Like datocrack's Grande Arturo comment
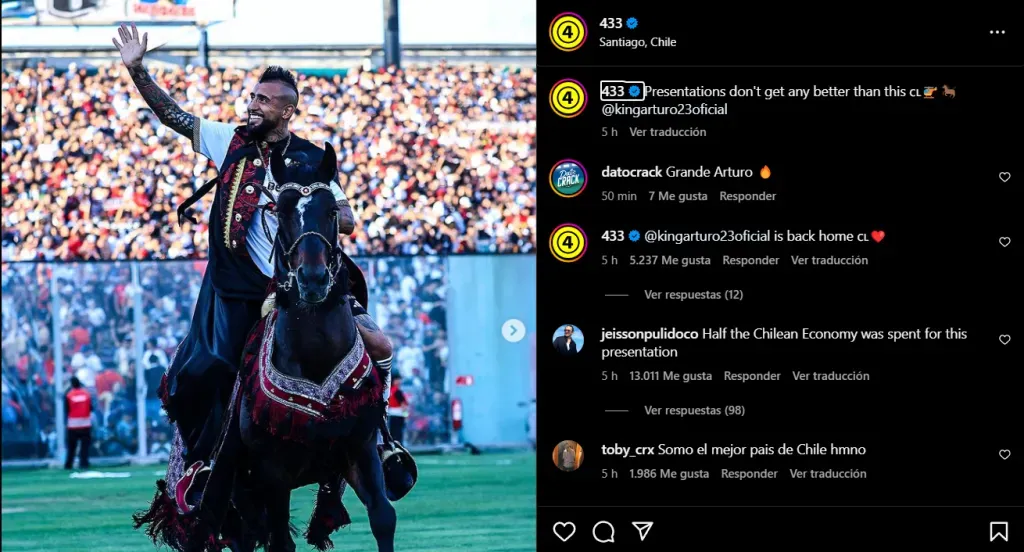Image resolution: width=1024 pixels, height=552 pixels. click(1004, 177)
